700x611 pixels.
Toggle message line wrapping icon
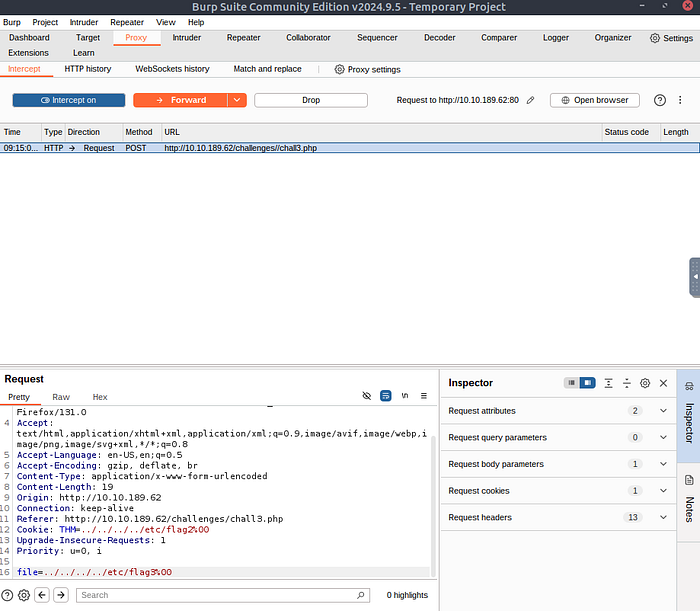click(386, 396)
